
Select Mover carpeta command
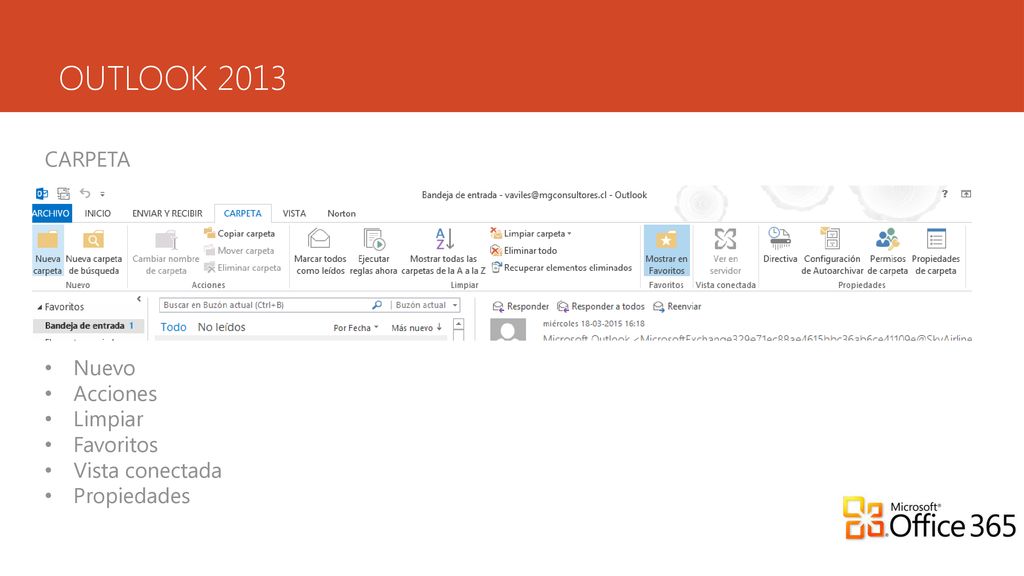(239, 250)
